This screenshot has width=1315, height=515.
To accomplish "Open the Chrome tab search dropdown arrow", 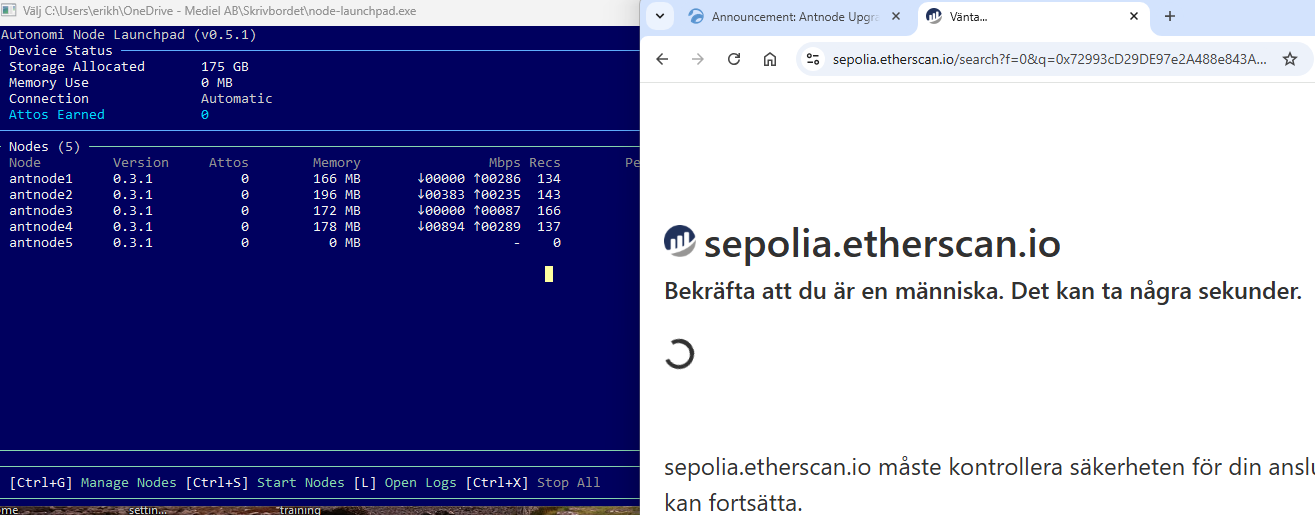I will 660,16.
